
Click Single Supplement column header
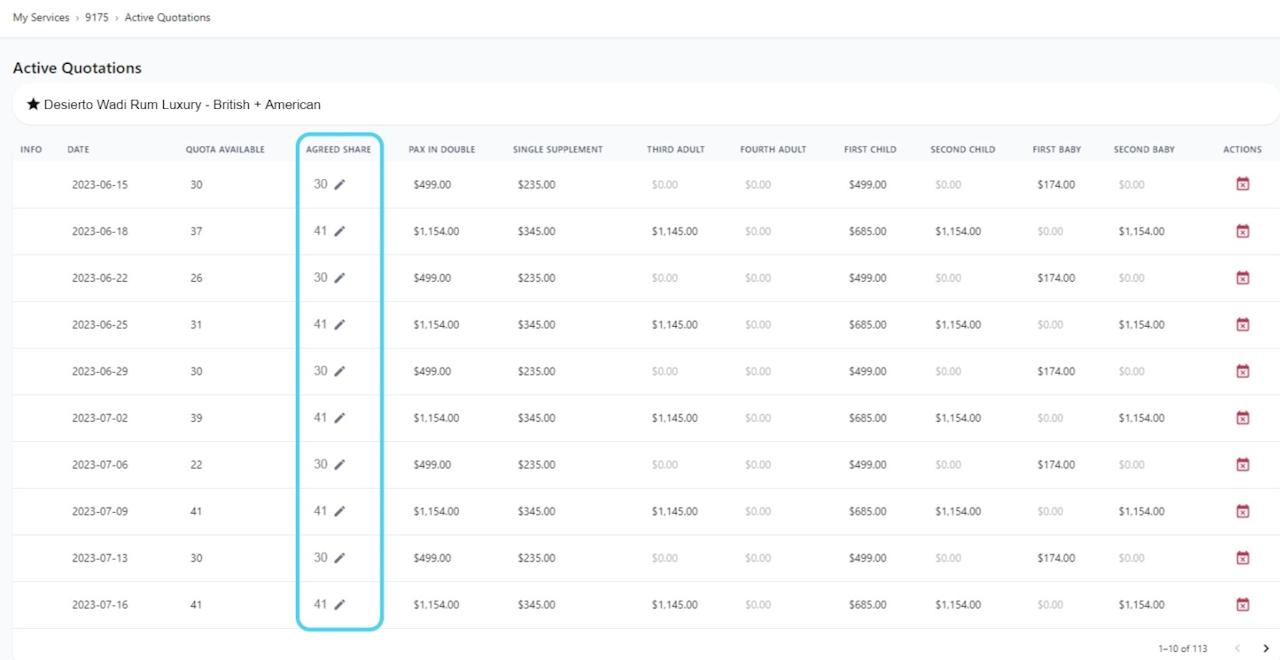558,150
